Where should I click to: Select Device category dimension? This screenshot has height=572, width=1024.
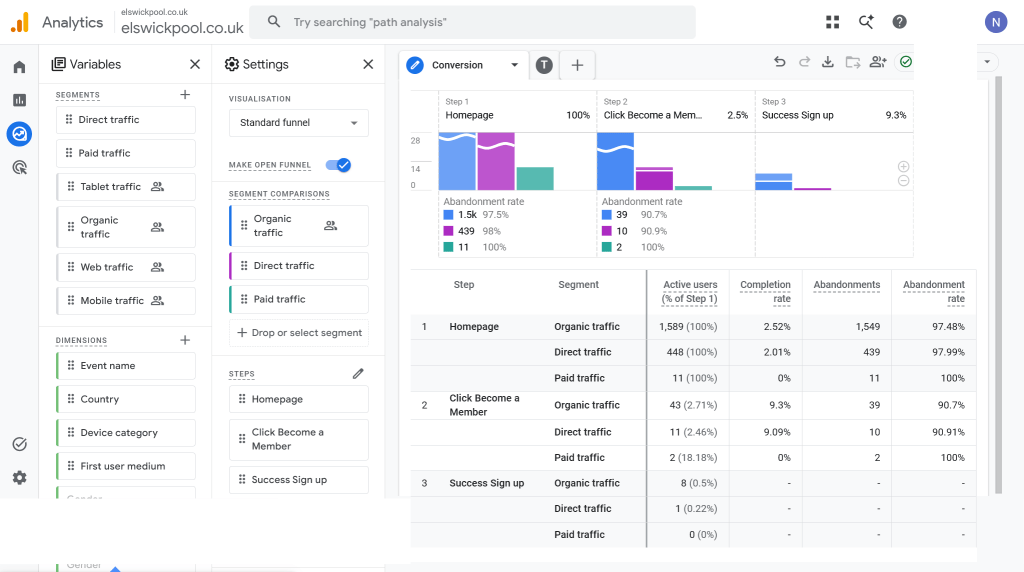[126, 432]
